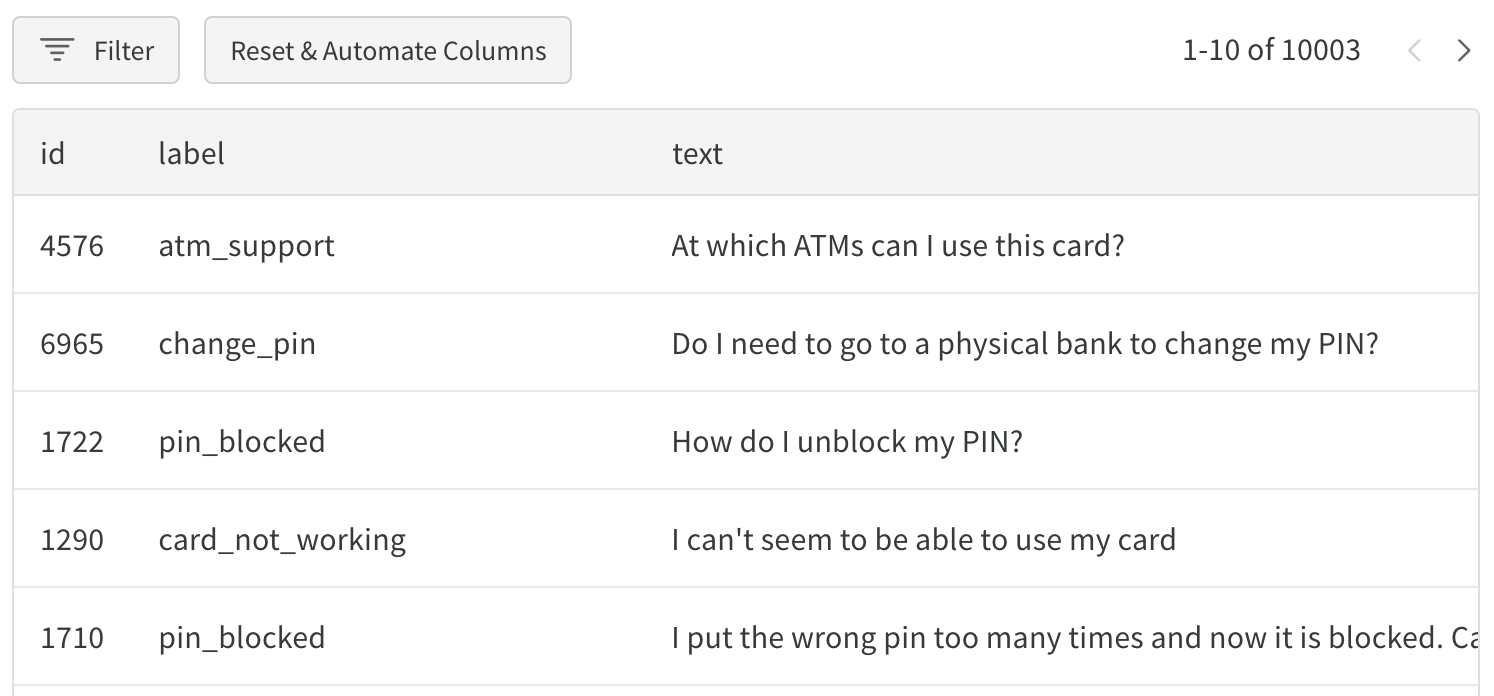Click the atm_support label cell
The height and width of the screenshot is (696, 1494).
point(246,246)
